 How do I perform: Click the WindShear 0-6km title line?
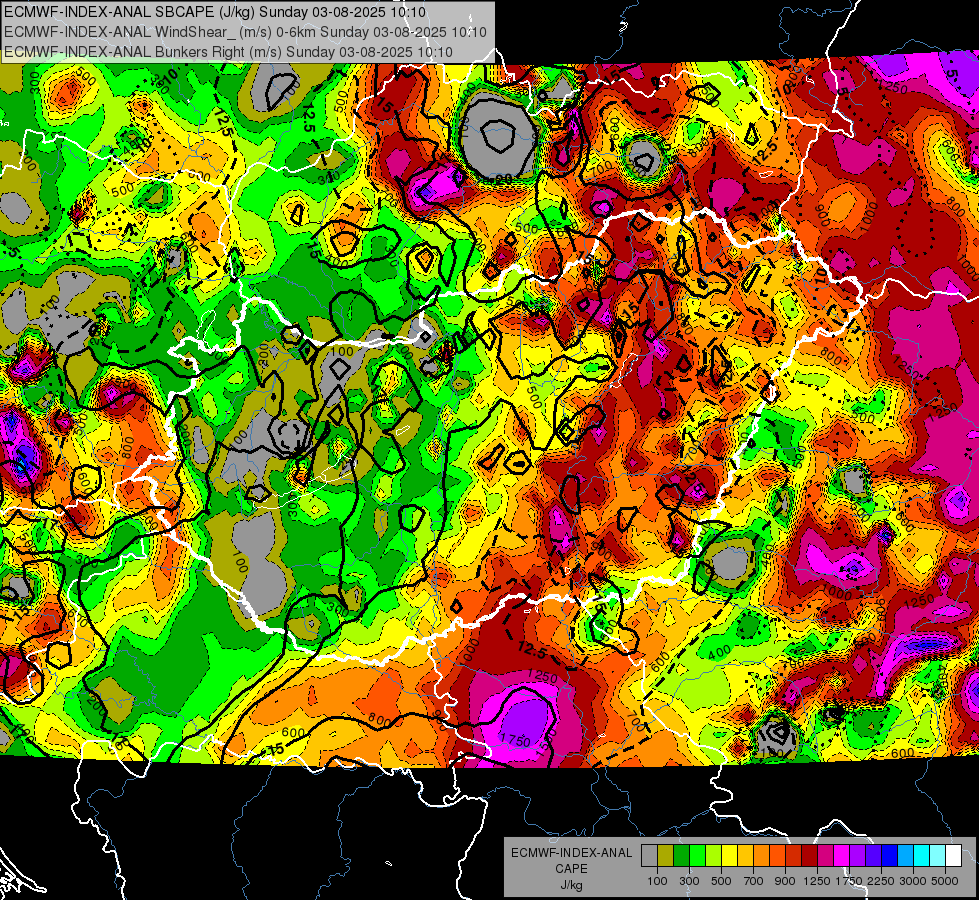245,32
